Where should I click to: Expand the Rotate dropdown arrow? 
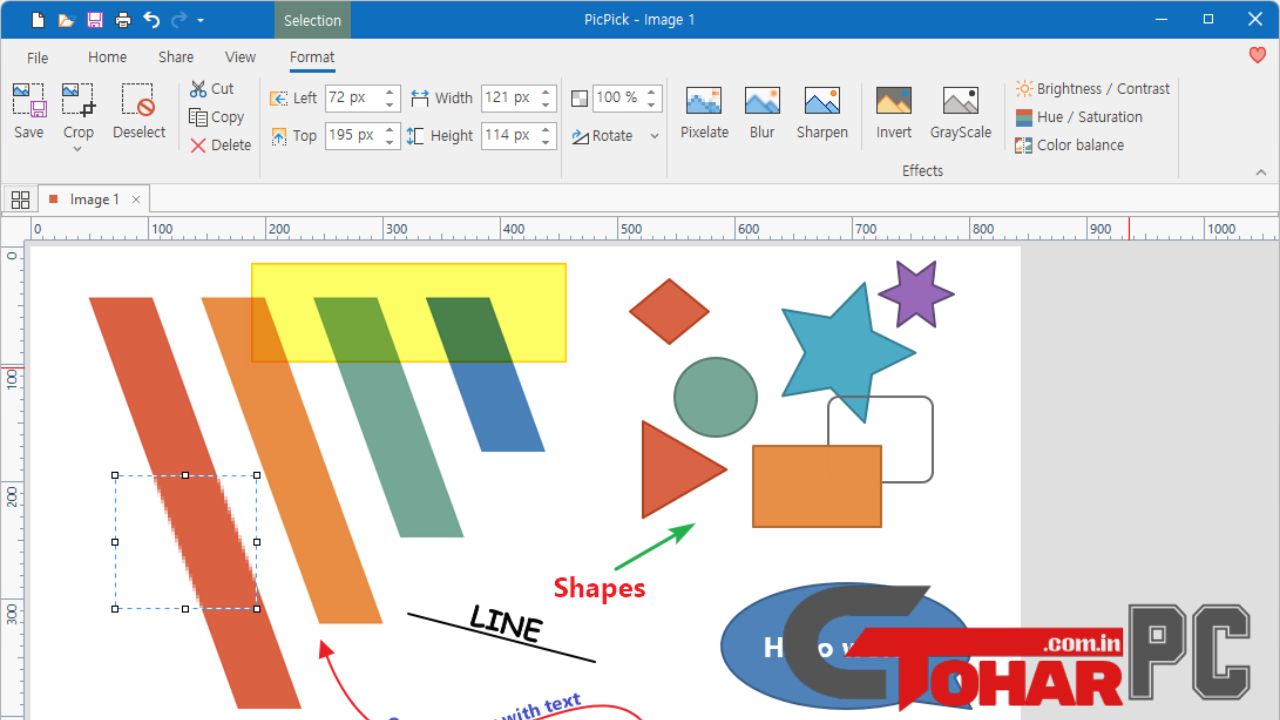[655, 136]
